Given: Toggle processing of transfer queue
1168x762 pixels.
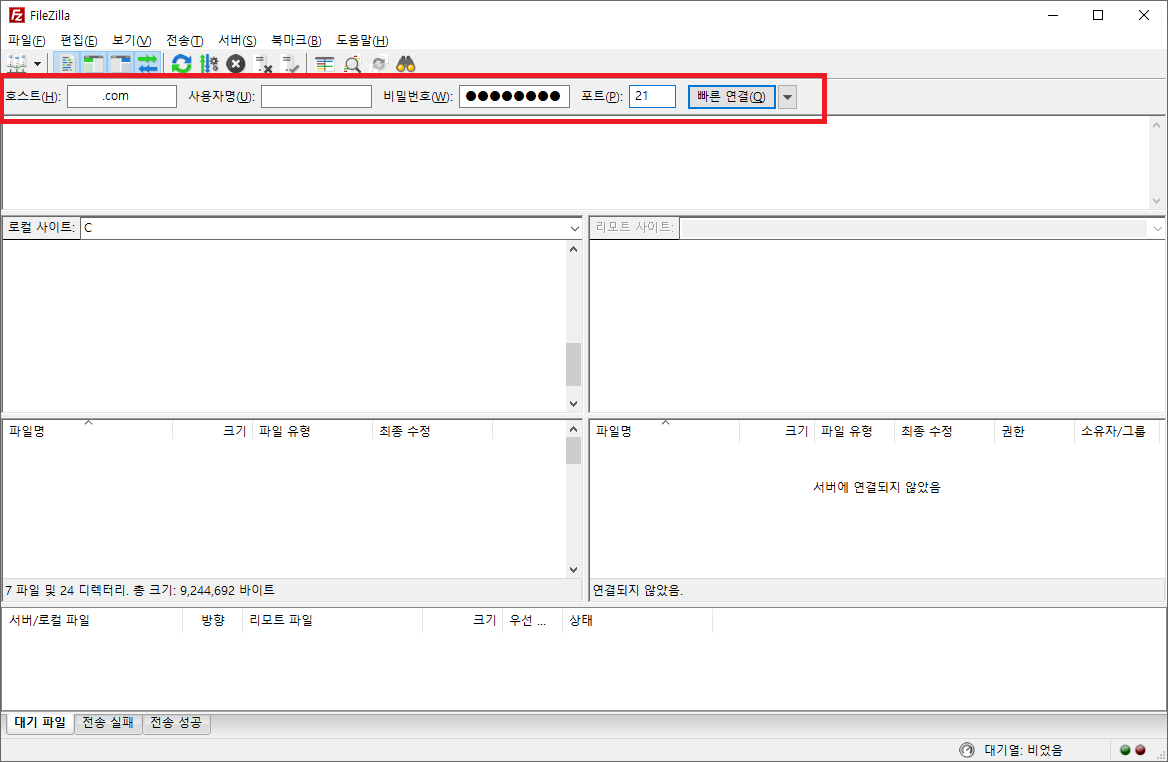Looking at the screenshot, I should click(x=209, y=64).
